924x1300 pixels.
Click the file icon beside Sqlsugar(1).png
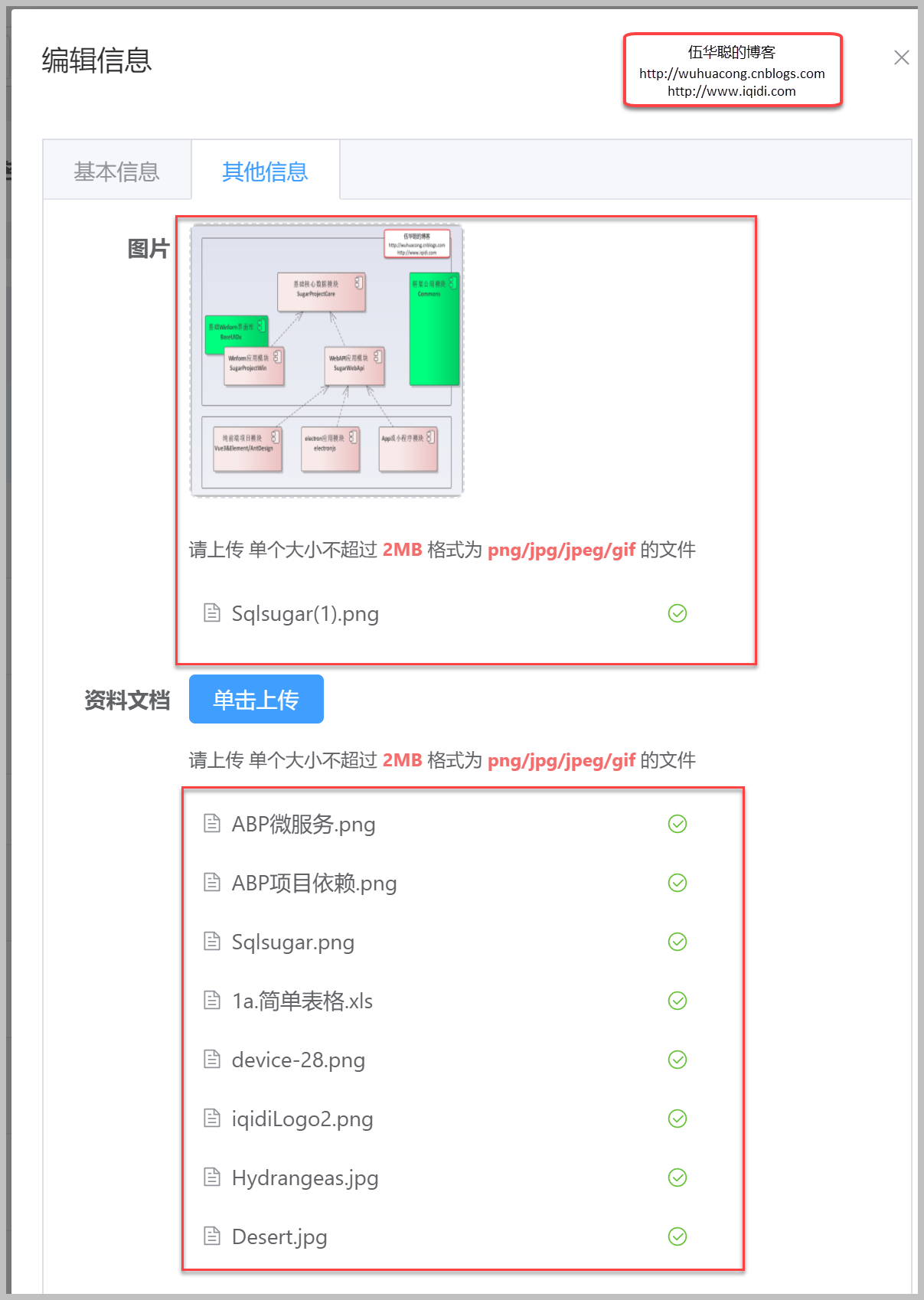[212, 613]
